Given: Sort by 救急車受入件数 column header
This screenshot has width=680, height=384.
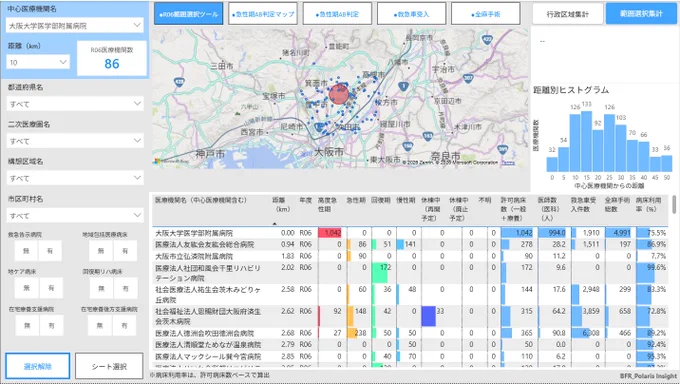Looking at the screenshot, I should [583, 204].
